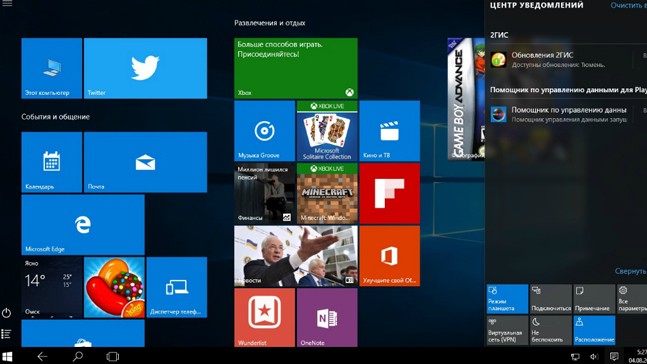Launch the Candy Crush tile
This screenshot has width=647, height=364.
(114, 287)
